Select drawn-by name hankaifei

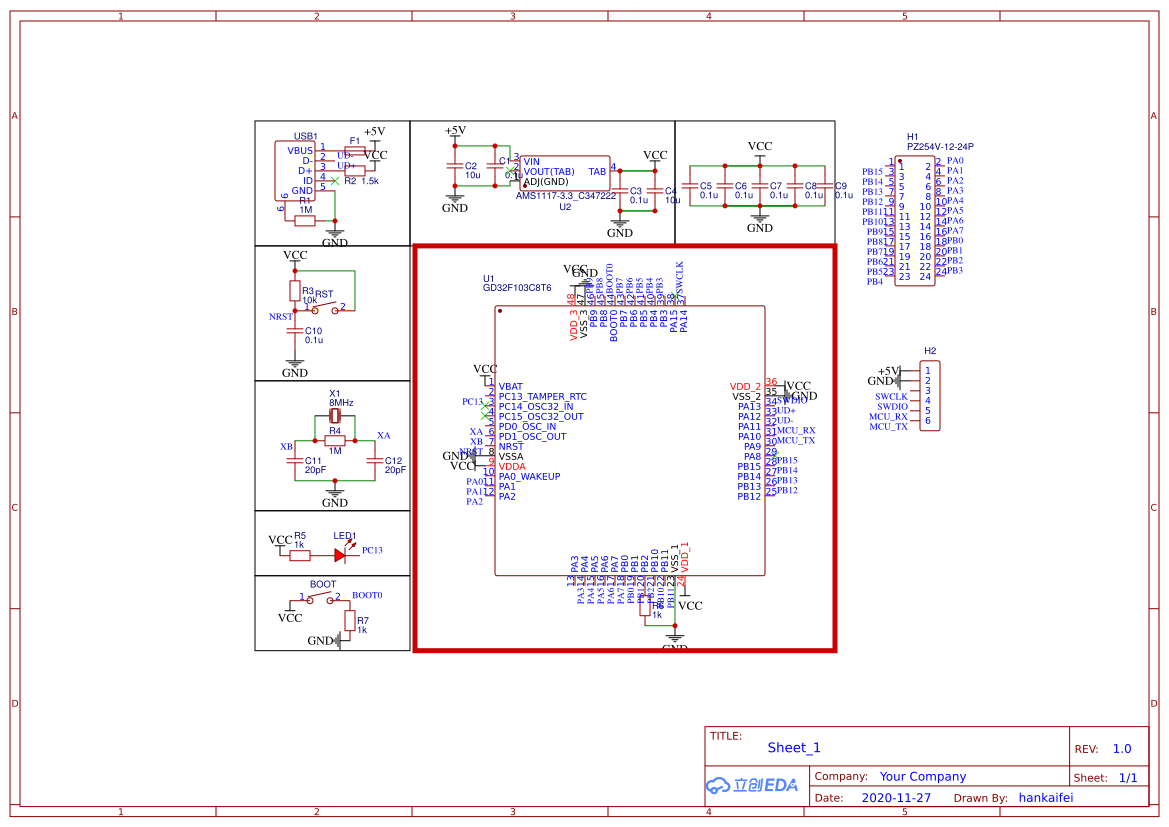(x=1046, y=798)
